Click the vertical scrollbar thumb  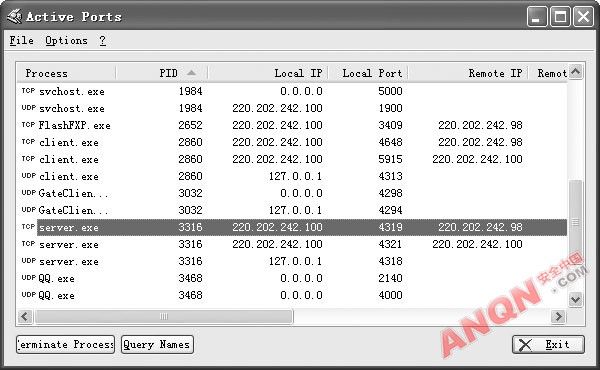(576, 222)
